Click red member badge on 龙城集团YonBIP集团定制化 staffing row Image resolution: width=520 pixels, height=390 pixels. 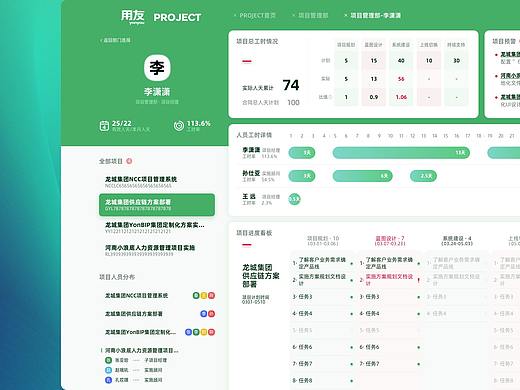pos(211,332)
